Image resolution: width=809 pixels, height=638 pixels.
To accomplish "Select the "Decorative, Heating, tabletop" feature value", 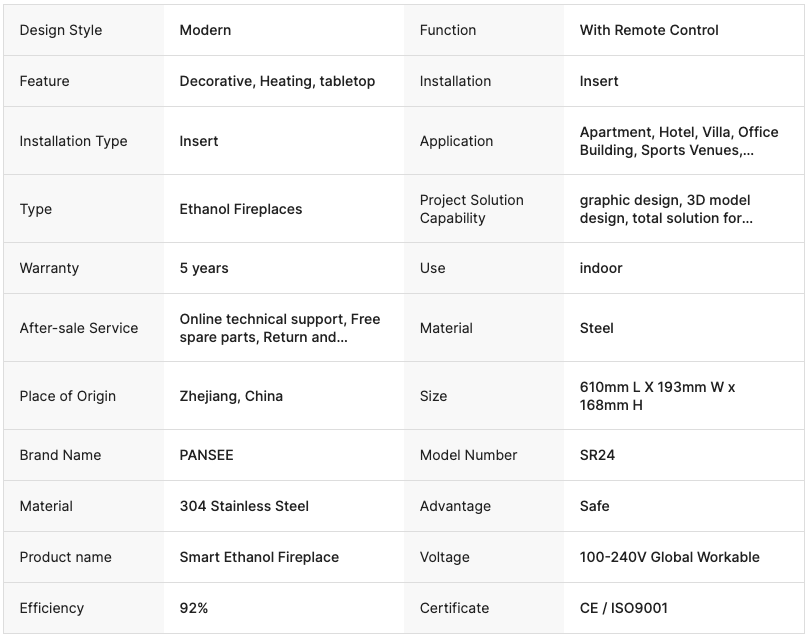I will (277, 81).
